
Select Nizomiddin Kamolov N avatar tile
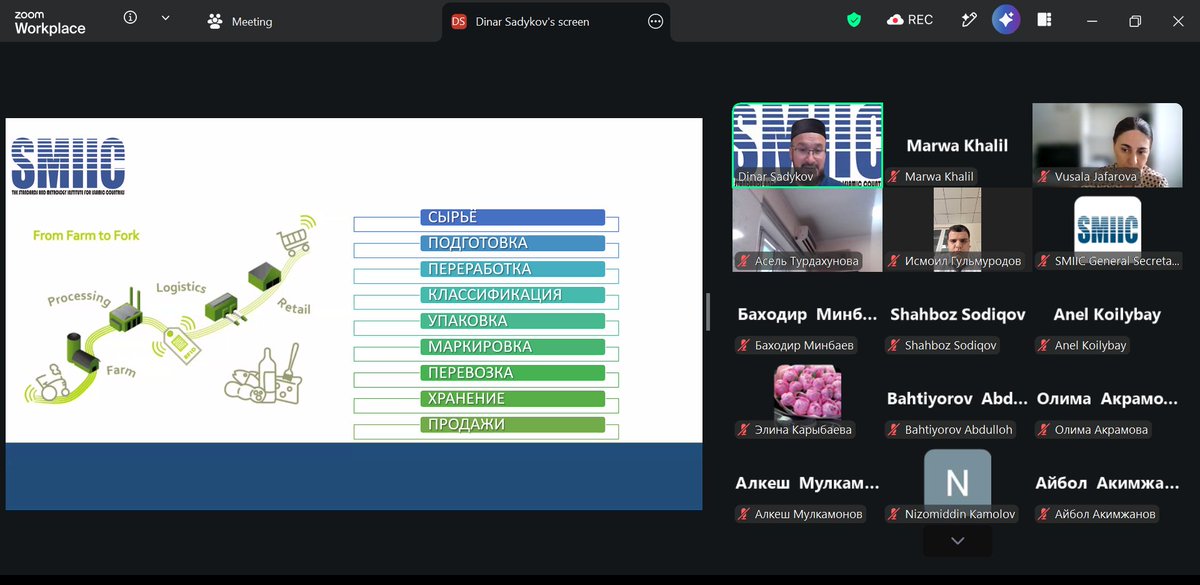[957, 483]
